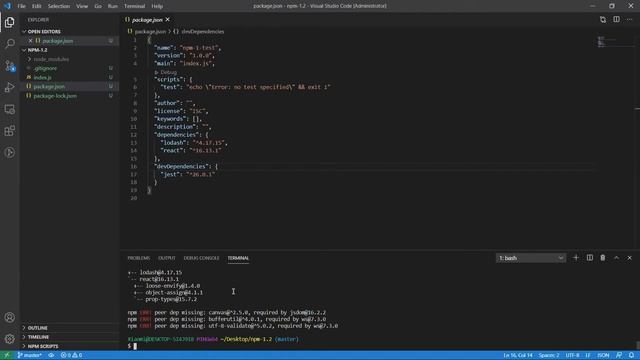Open the Manage gear icon

coord(10,339)
